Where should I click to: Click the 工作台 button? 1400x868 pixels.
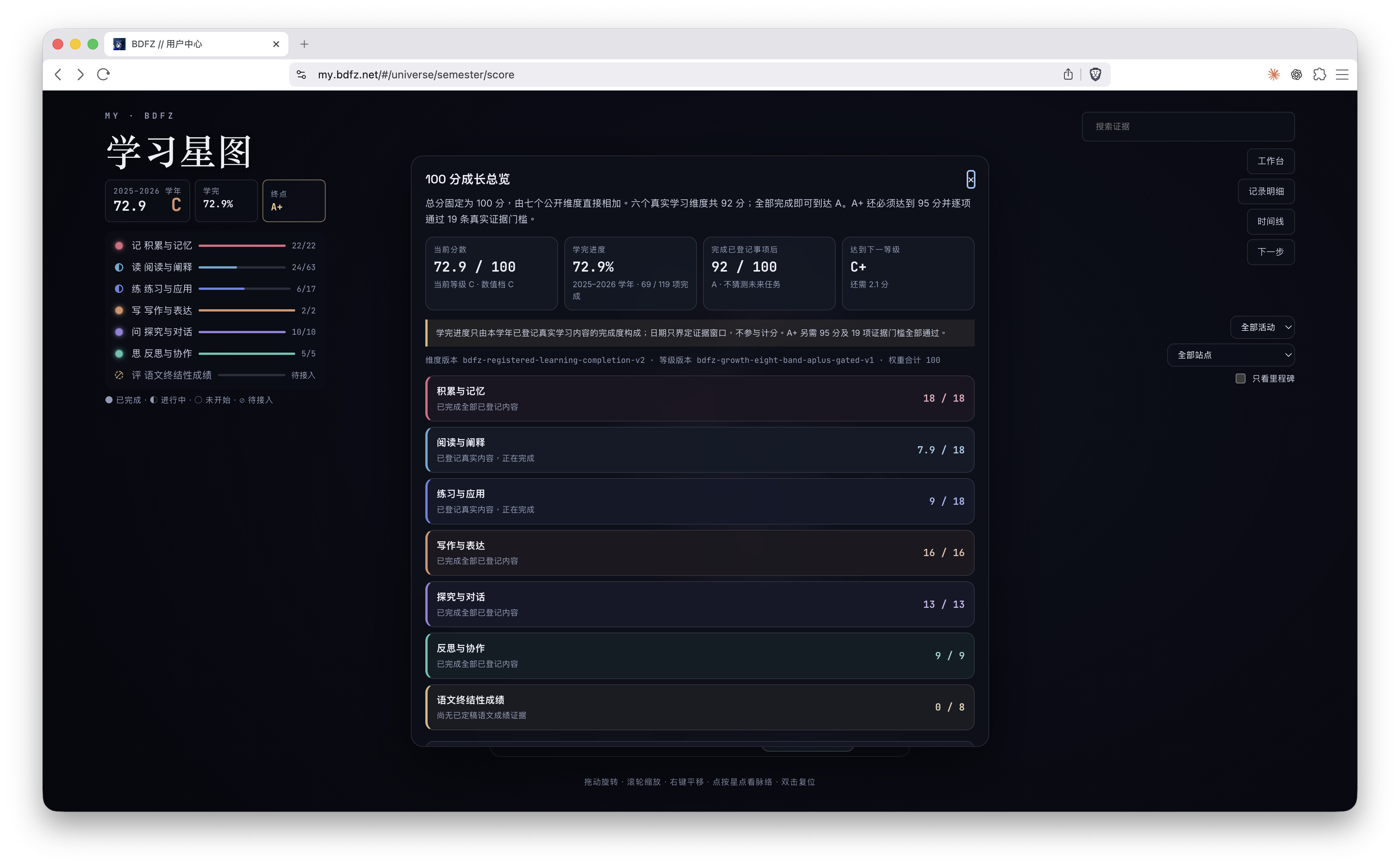click(1270, 161)
